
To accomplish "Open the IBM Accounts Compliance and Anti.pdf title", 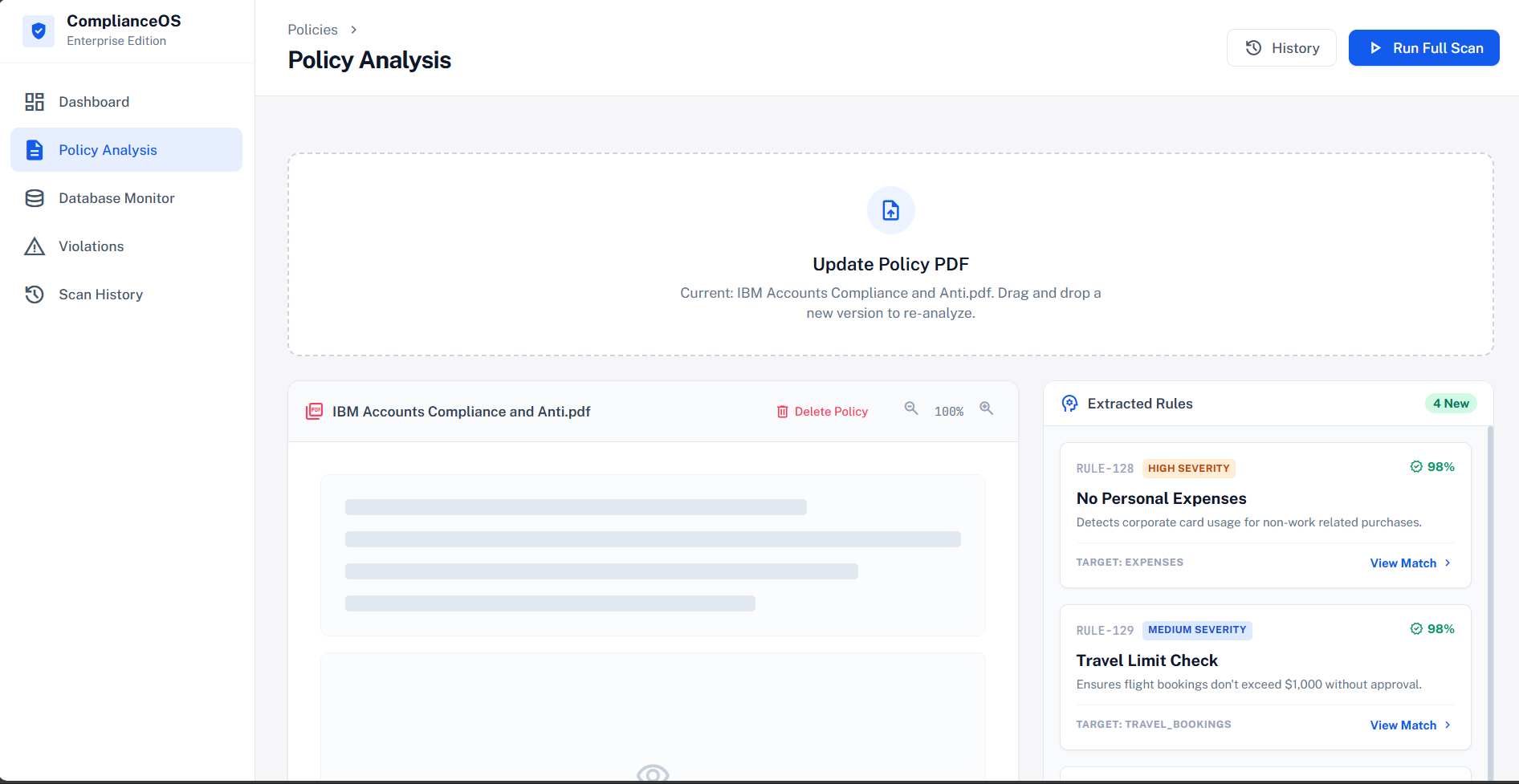I will pos(462,411).
